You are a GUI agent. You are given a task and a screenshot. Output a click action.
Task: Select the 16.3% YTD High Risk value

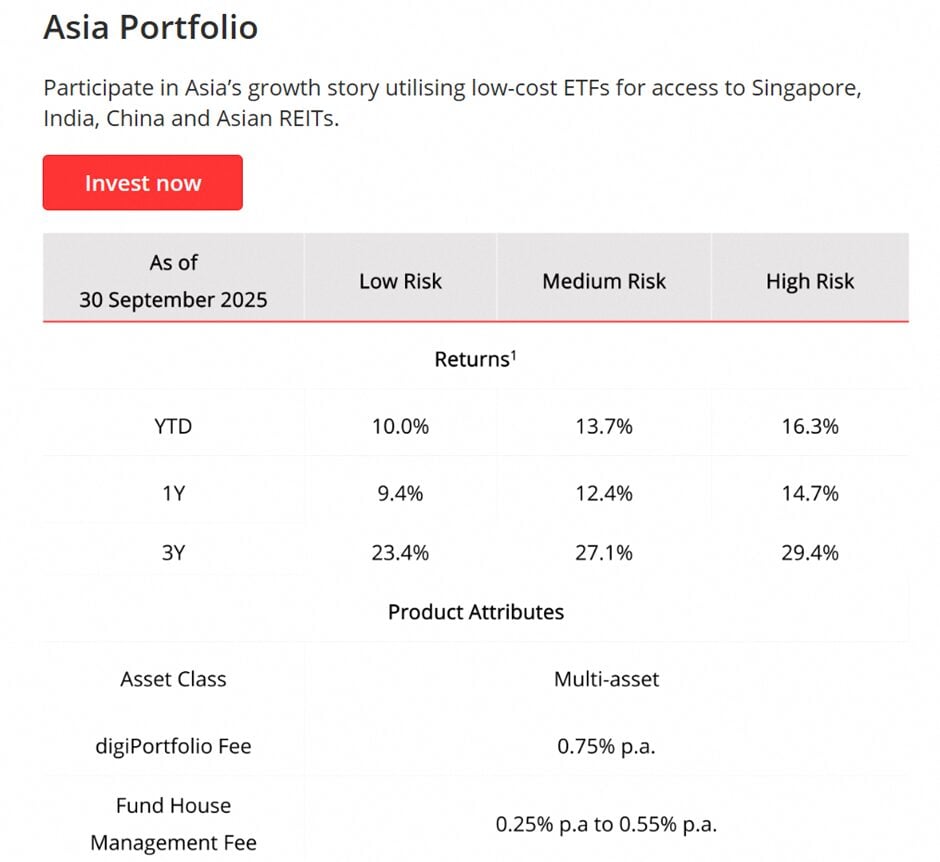(810, 427)
